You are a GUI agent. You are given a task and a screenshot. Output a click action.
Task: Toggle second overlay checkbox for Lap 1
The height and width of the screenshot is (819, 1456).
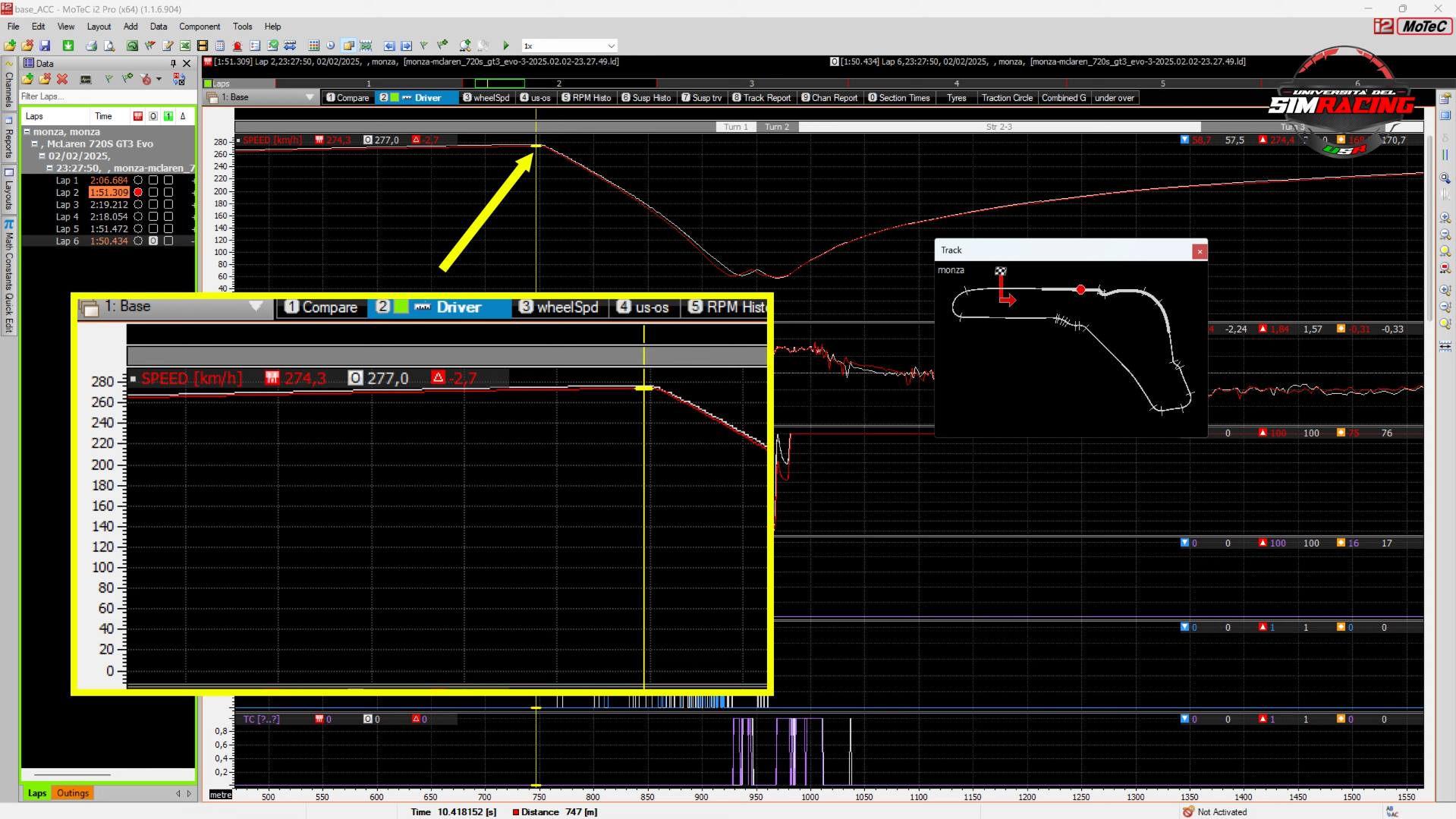pos(168,180)
